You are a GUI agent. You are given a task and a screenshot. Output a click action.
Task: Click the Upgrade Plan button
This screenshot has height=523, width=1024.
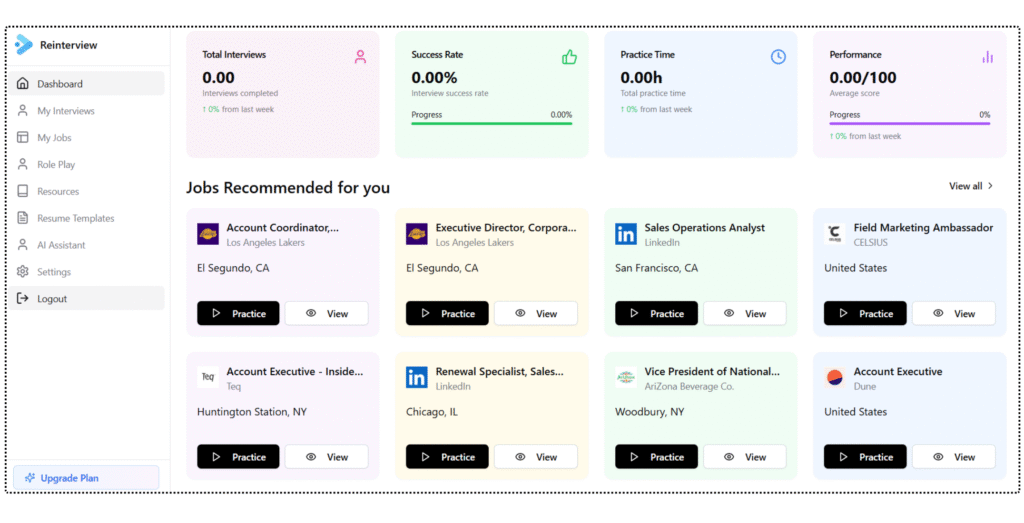coord(86,478)
